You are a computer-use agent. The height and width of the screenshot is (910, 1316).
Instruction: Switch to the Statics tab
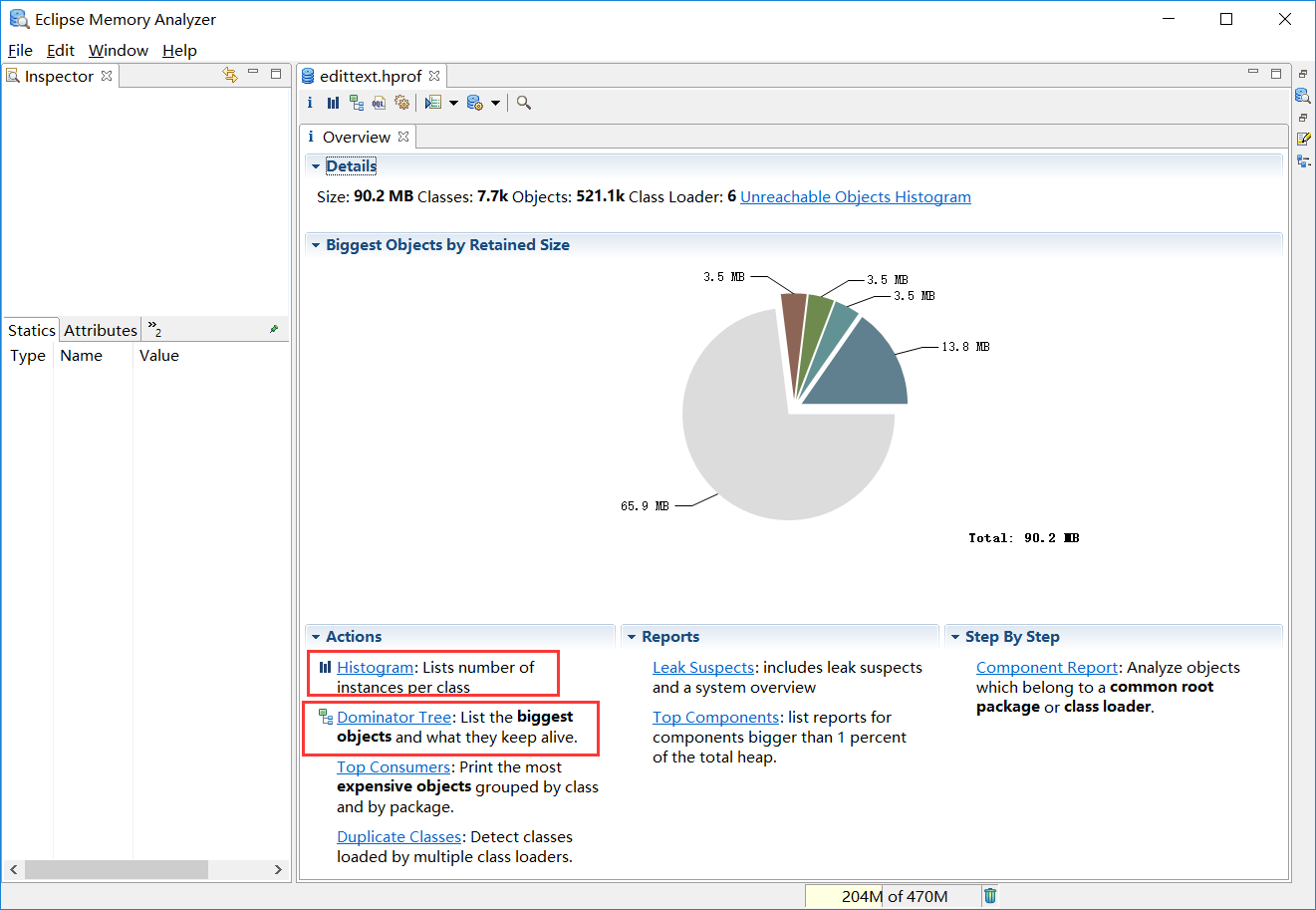click(32, 330)
